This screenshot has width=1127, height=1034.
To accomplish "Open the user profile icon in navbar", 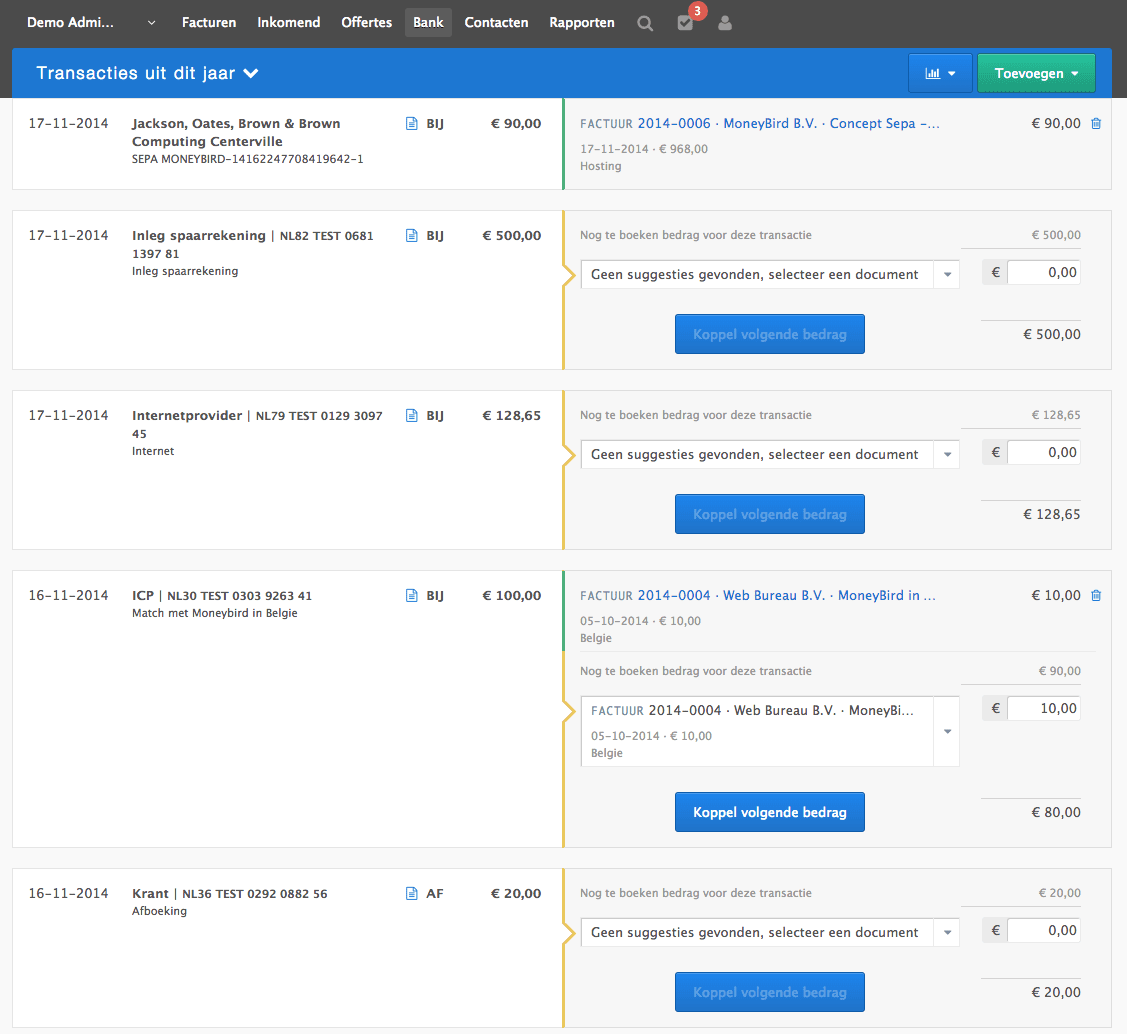I will [x=725, y=23].
